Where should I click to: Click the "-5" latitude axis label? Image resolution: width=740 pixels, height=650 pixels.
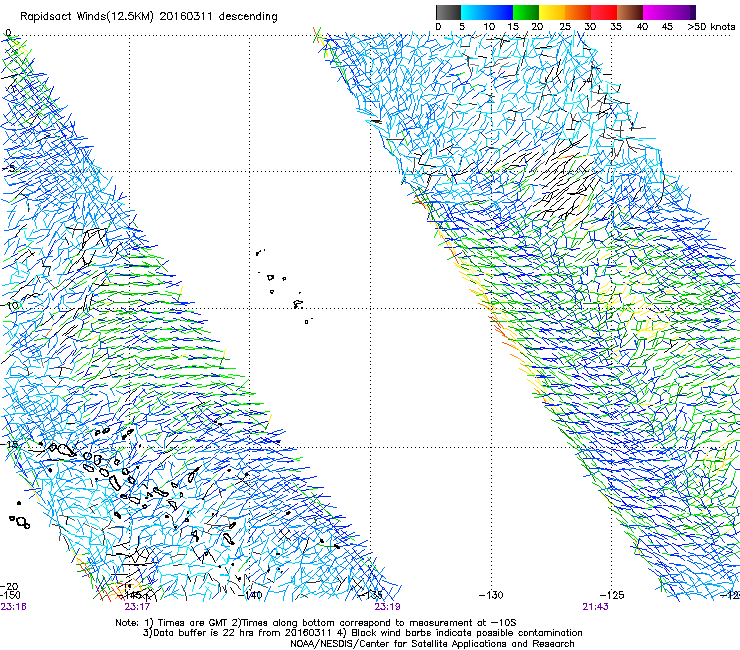10,169
